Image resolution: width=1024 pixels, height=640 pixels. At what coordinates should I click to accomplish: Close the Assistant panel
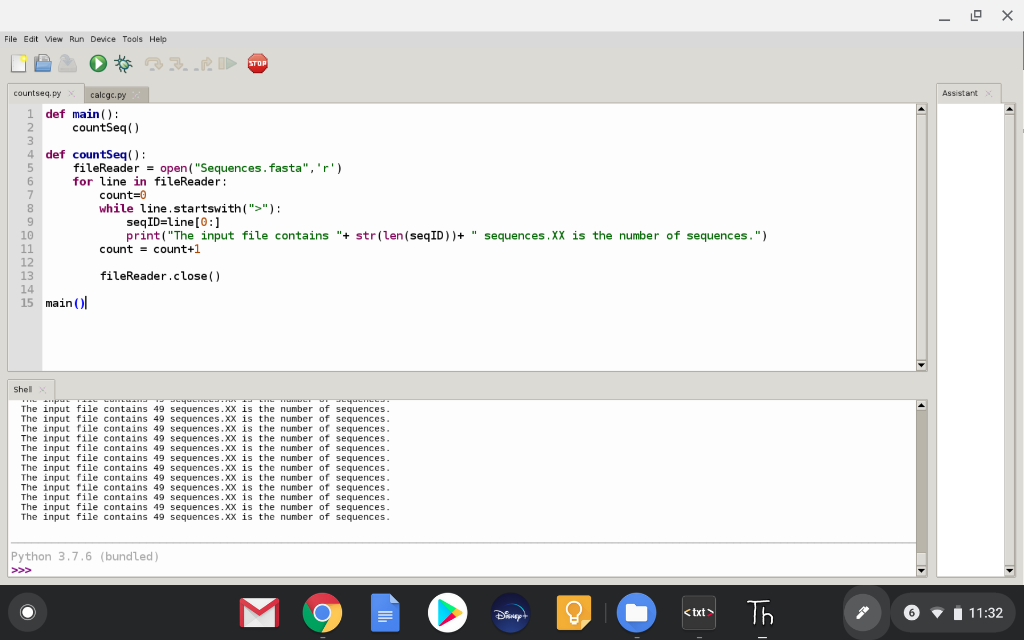(989, 92)
